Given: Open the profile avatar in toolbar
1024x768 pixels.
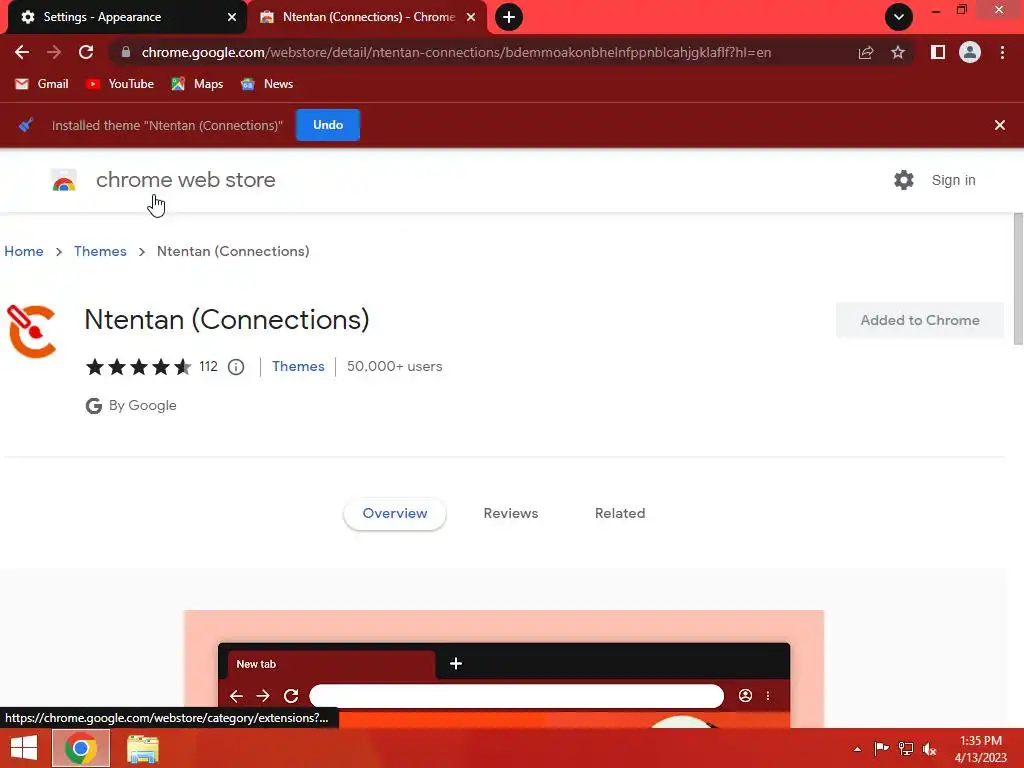Looking at the screenshot, I should coord(970,52).
